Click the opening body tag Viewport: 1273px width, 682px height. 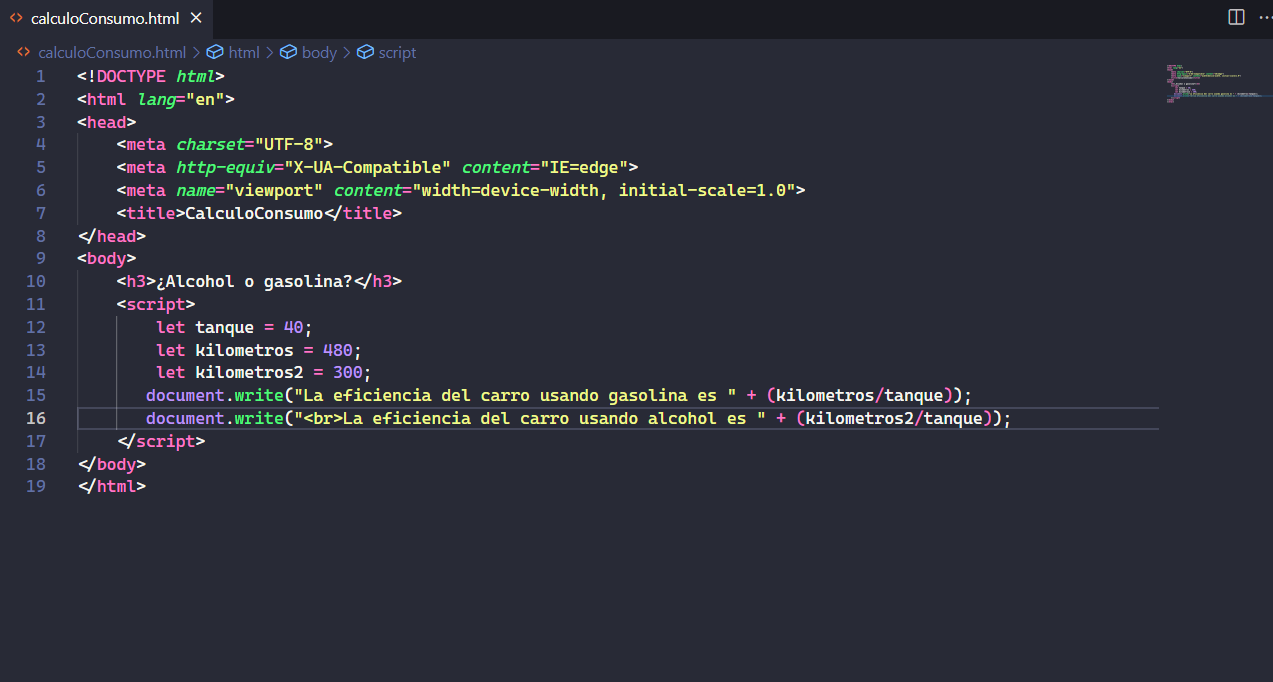click(x=107, y=258)
